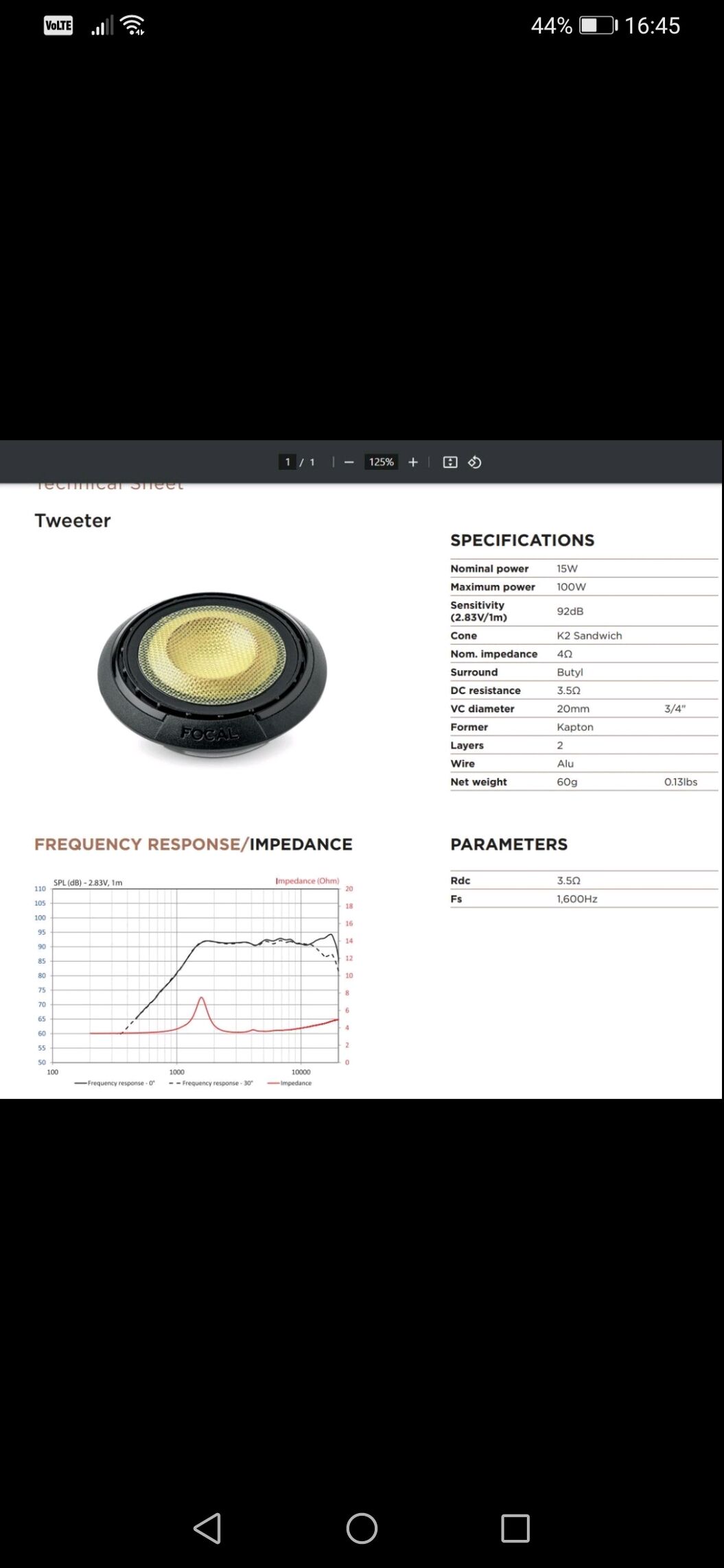
Task: Select the 'SPL (dB) - 2.83V, 1m' graph label
Action: 88,883
